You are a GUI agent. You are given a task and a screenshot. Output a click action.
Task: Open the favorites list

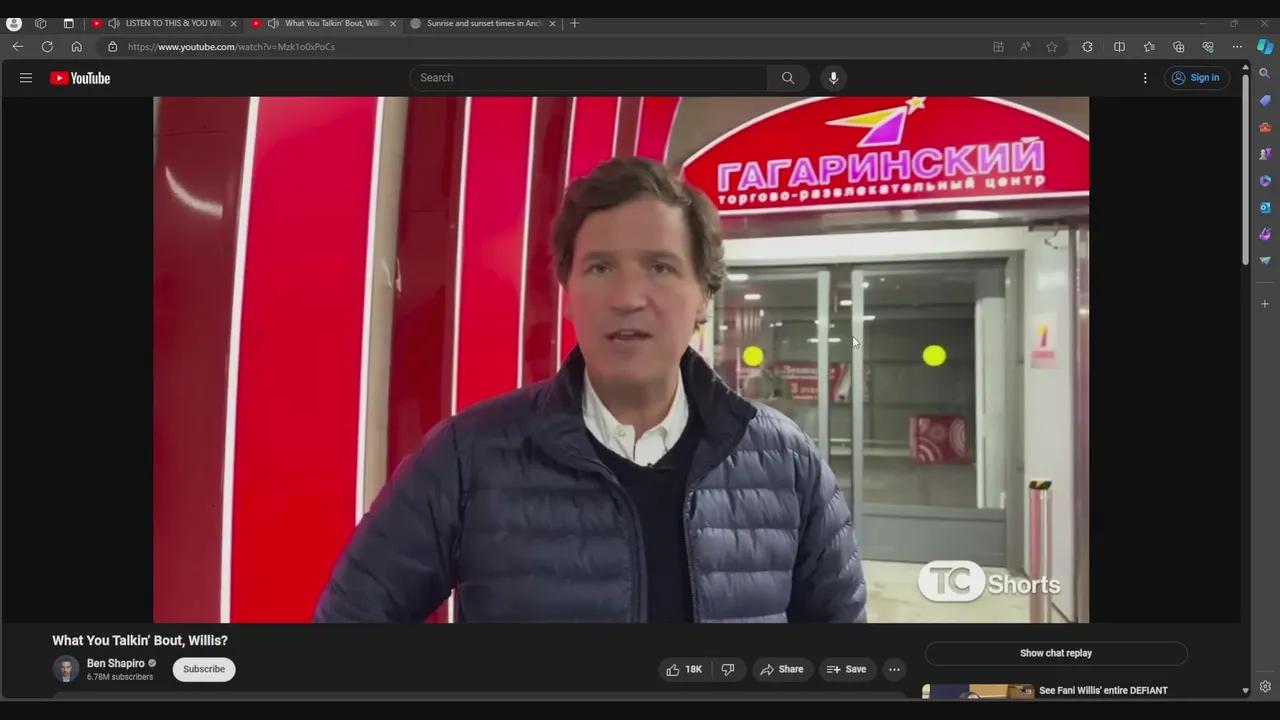[x=1149, y=46]
